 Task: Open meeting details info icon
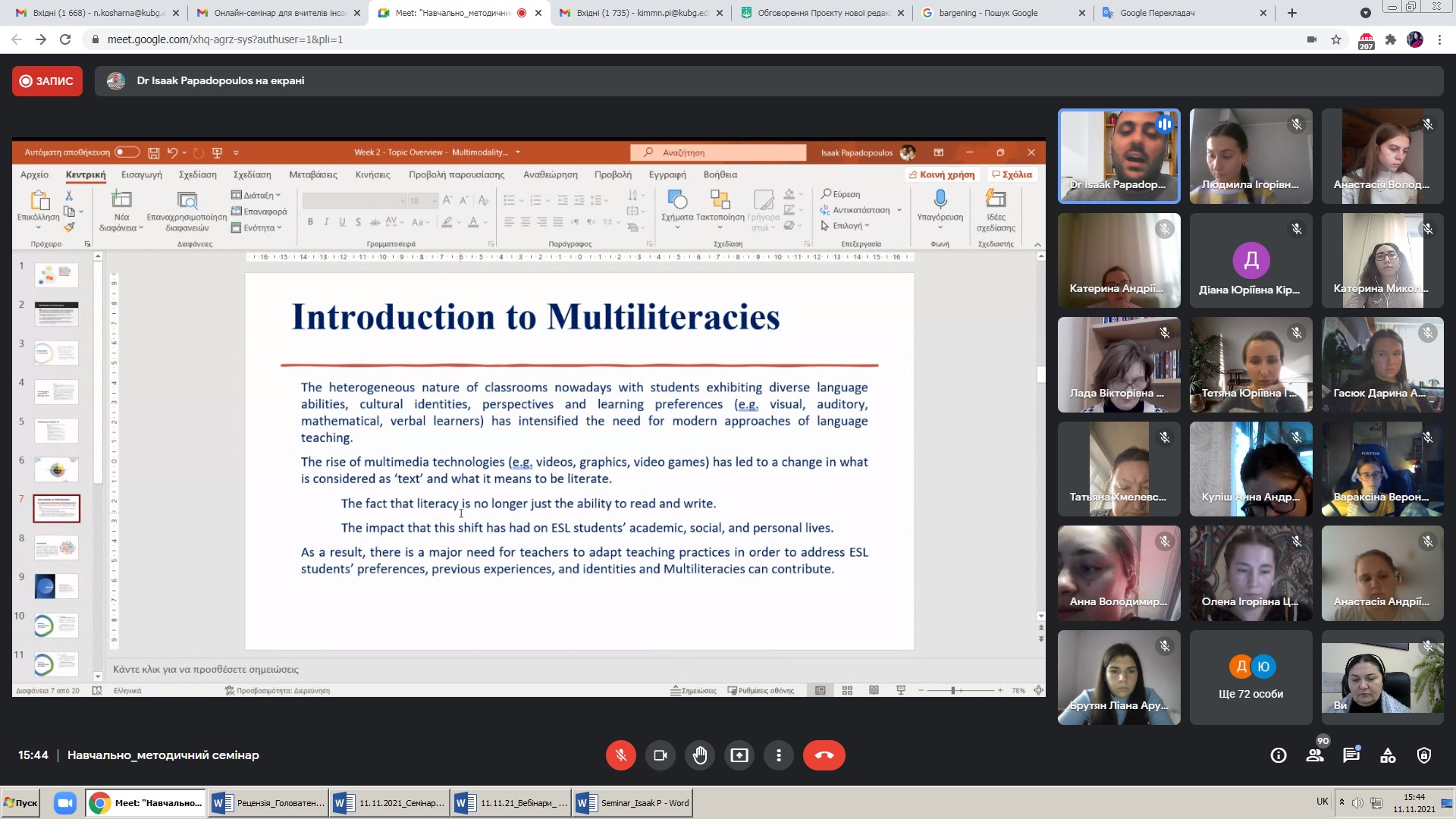coord(1279,755)
